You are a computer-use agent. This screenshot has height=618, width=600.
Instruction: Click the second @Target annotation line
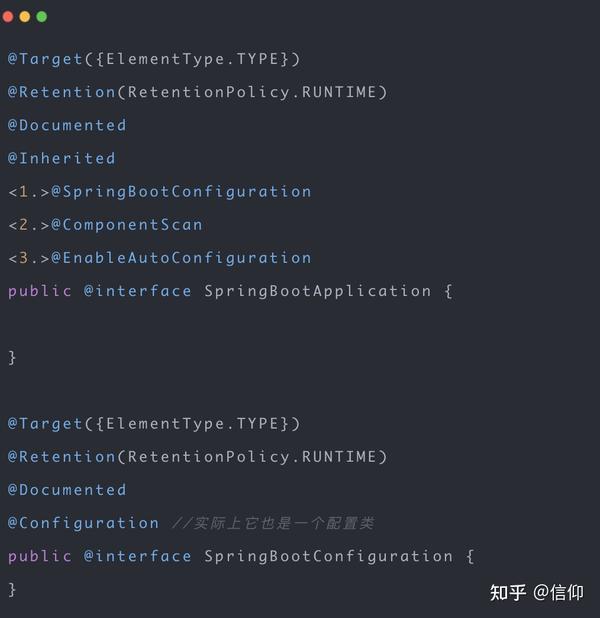point(154,424)
